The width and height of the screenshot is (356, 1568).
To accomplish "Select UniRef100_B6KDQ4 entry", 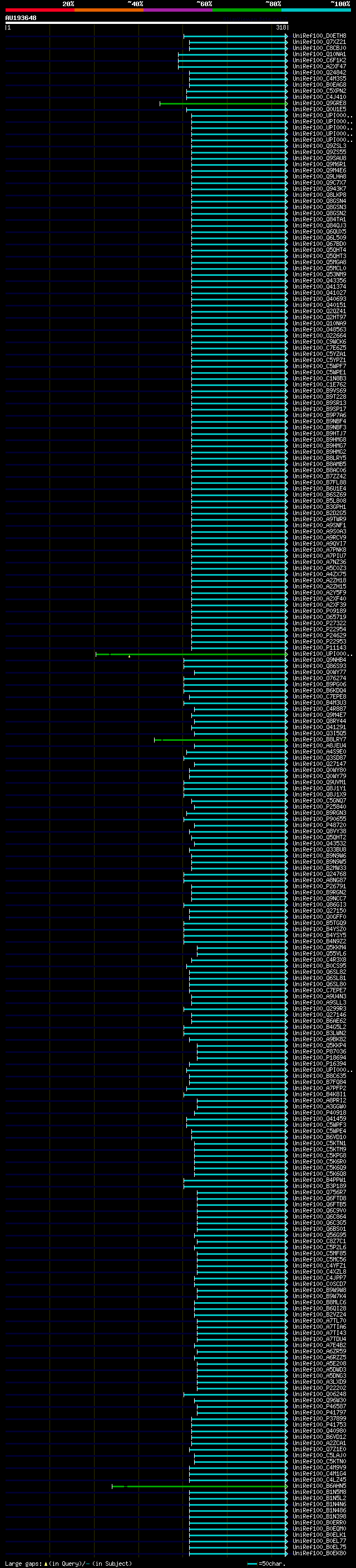I will (x=319, y=690).
